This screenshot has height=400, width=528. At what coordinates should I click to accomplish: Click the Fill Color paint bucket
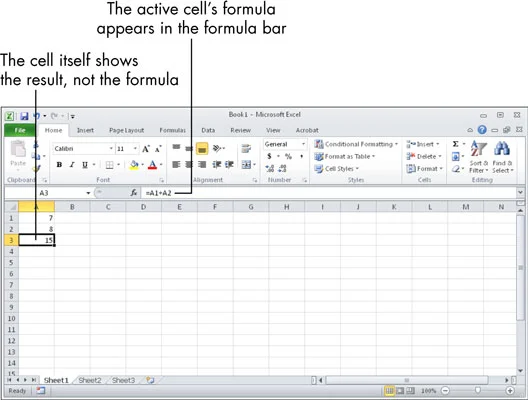pyautogui.click(x=134, y=165)
